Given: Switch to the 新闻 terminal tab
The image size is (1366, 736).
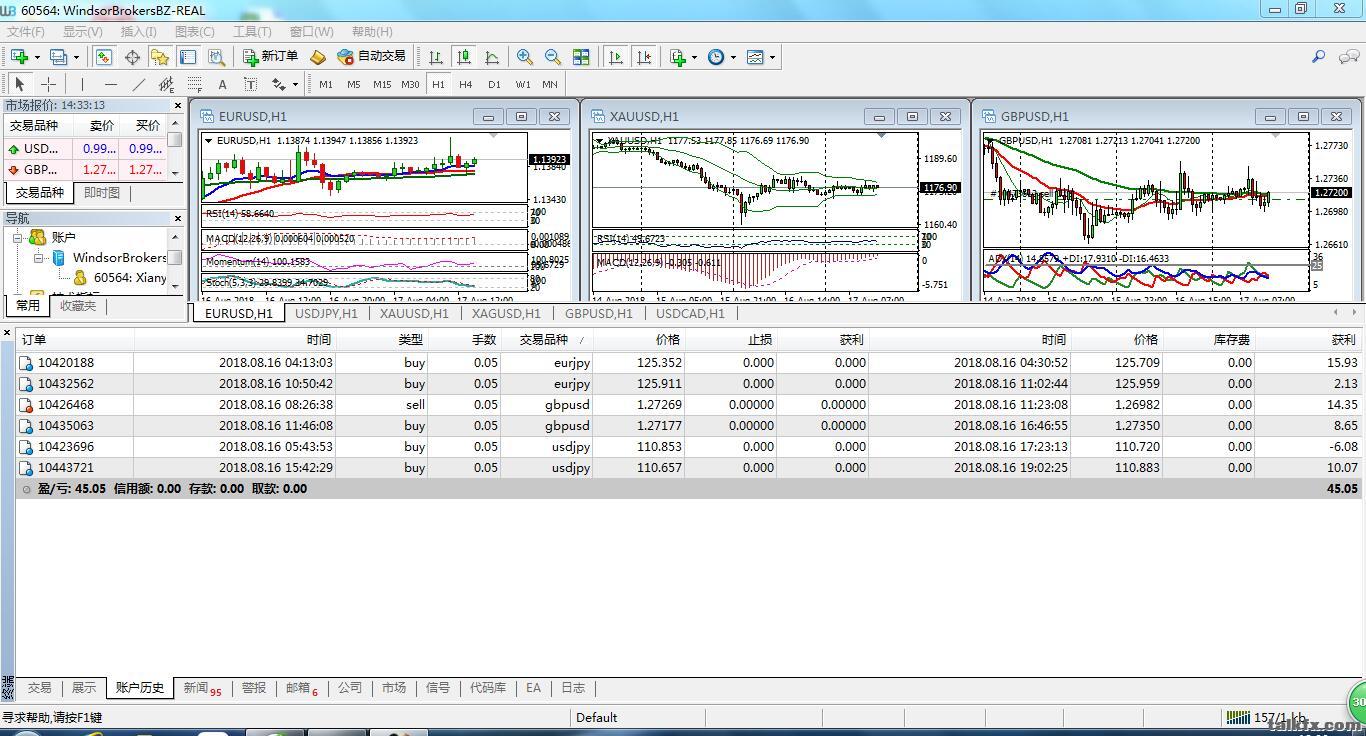Looking at the screenshot, I should (x=202, y=688).
